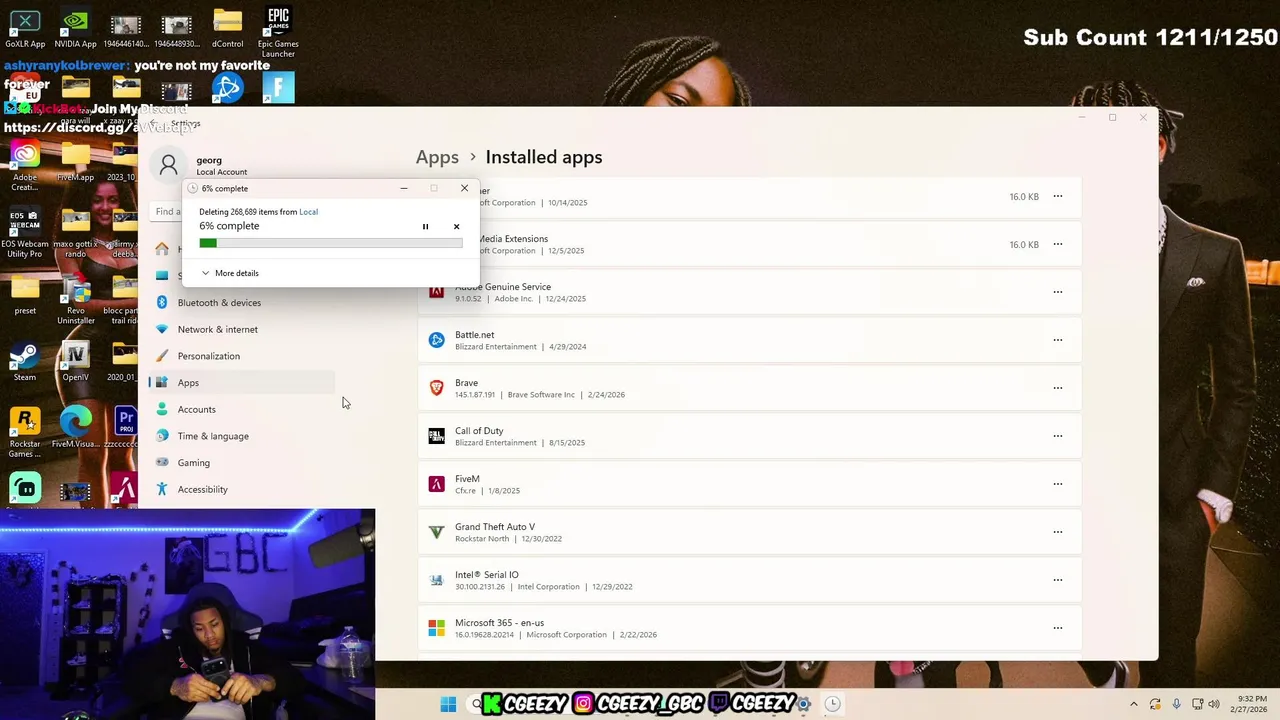Click the Adobe Genuine Service list icon

pos(436,292)
